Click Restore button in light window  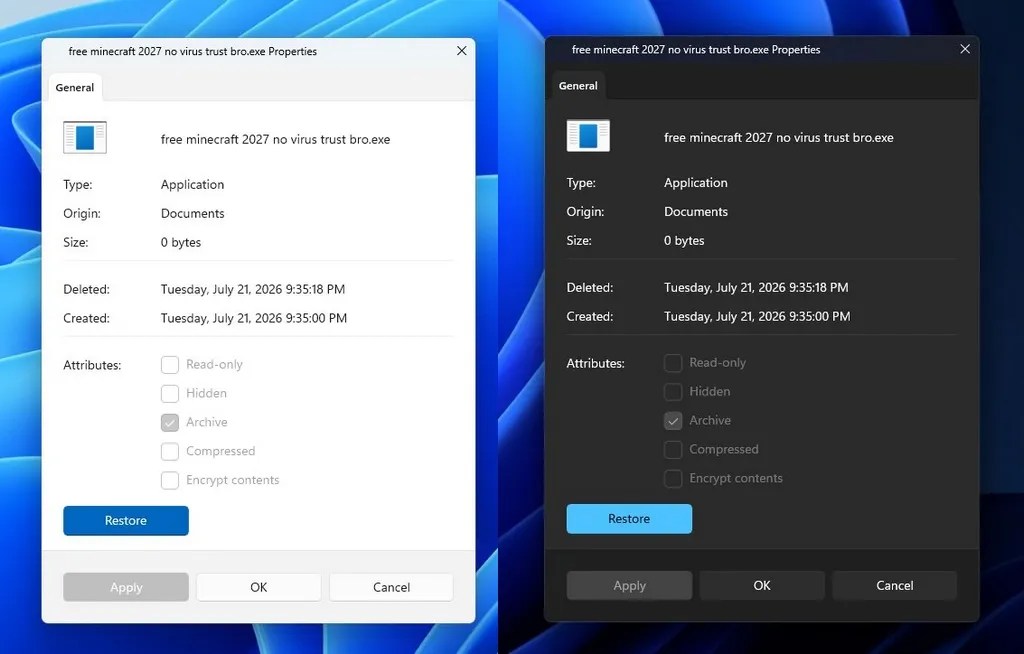126,521
